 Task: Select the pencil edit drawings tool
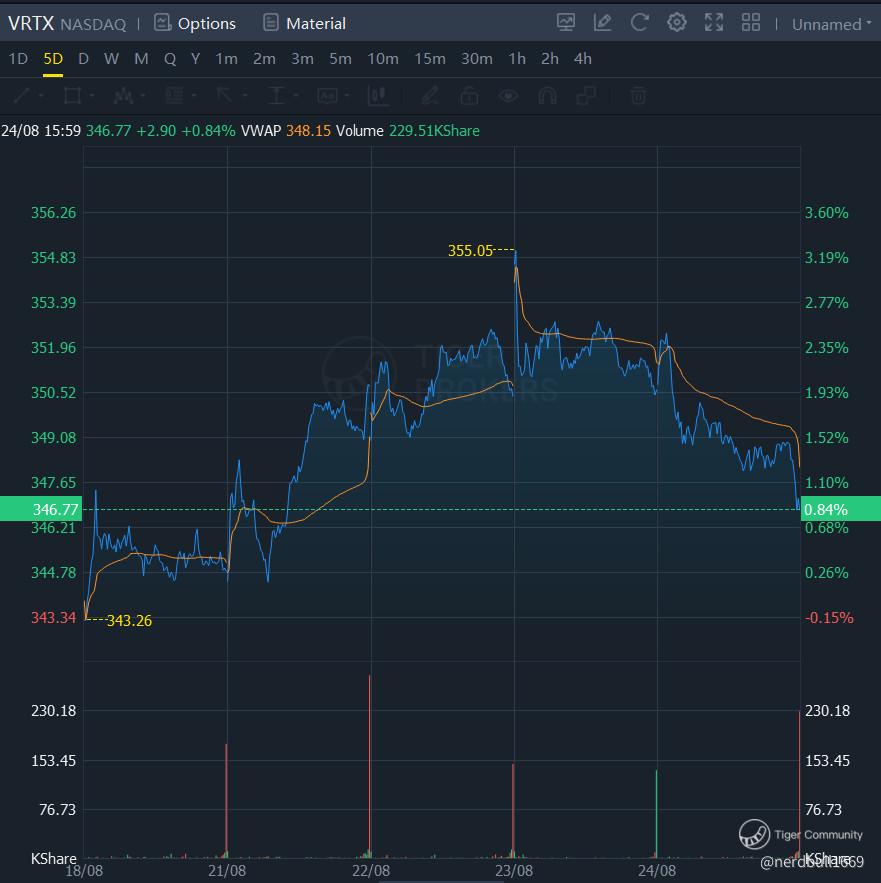tap(430, 95)
